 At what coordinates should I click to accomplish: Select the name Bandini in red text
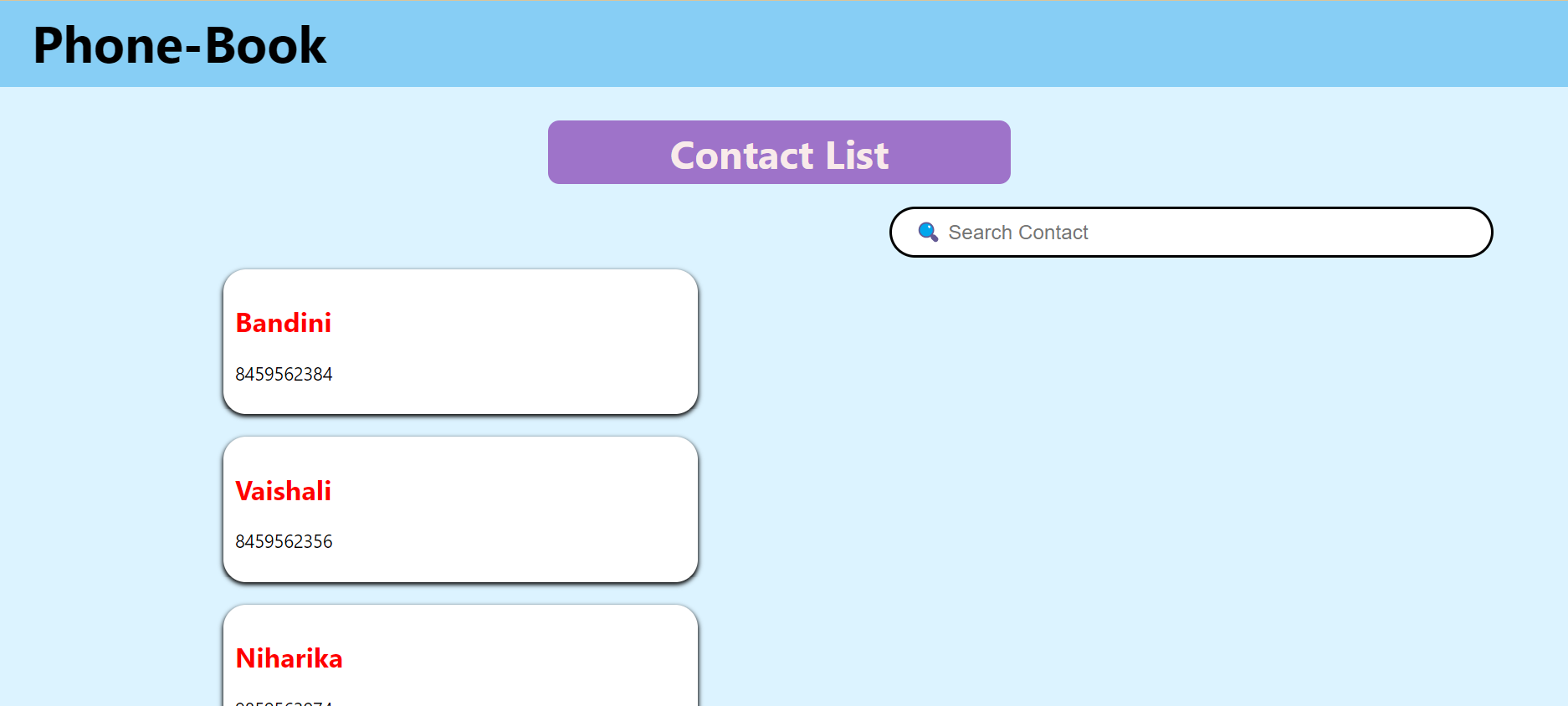(283, 323)
